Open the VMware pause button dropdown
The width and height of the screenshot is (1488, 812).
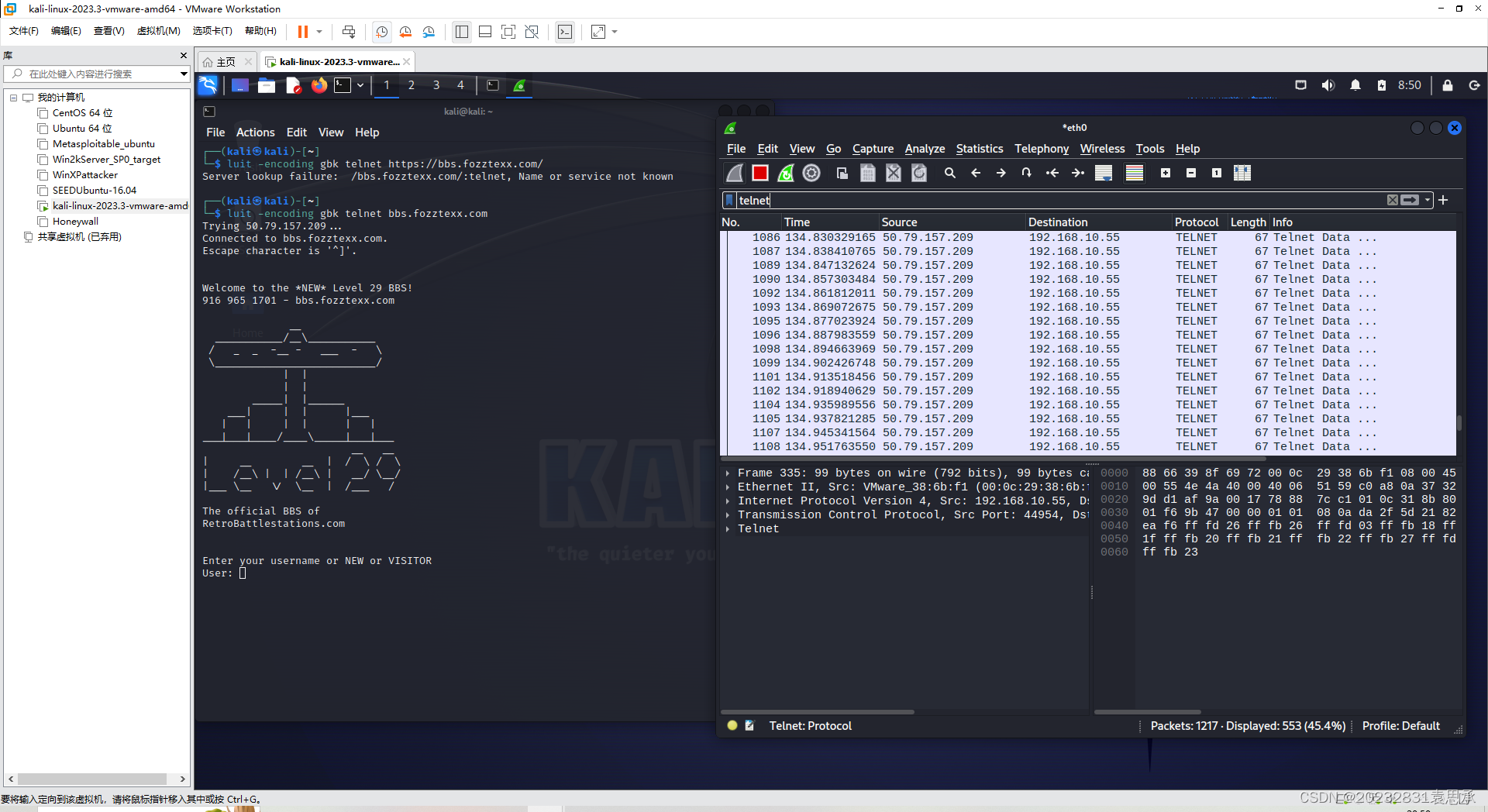point(319,32)
